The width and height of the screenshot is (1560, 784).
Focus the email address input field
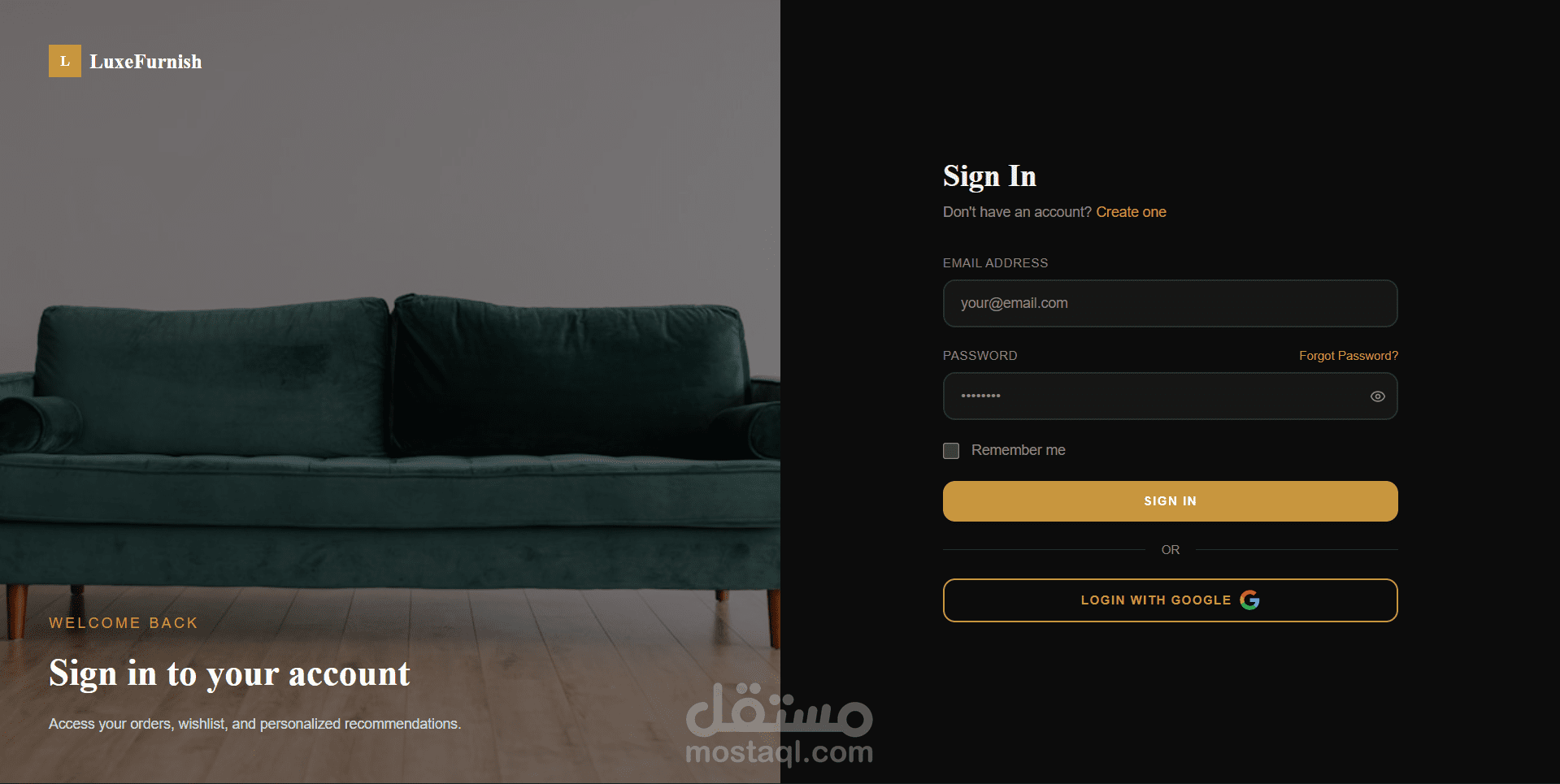1170,303
